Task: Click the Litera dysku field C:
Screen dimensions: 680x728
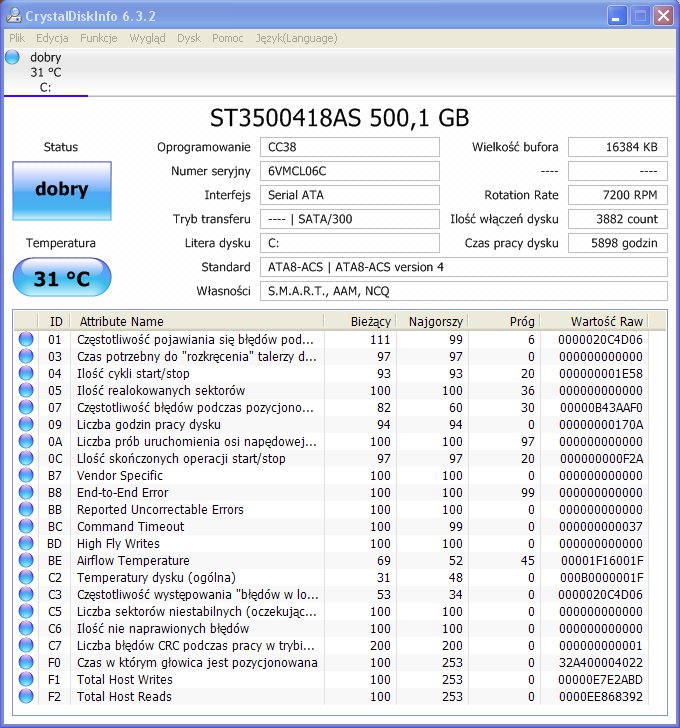Action: (x=350, y=243)
